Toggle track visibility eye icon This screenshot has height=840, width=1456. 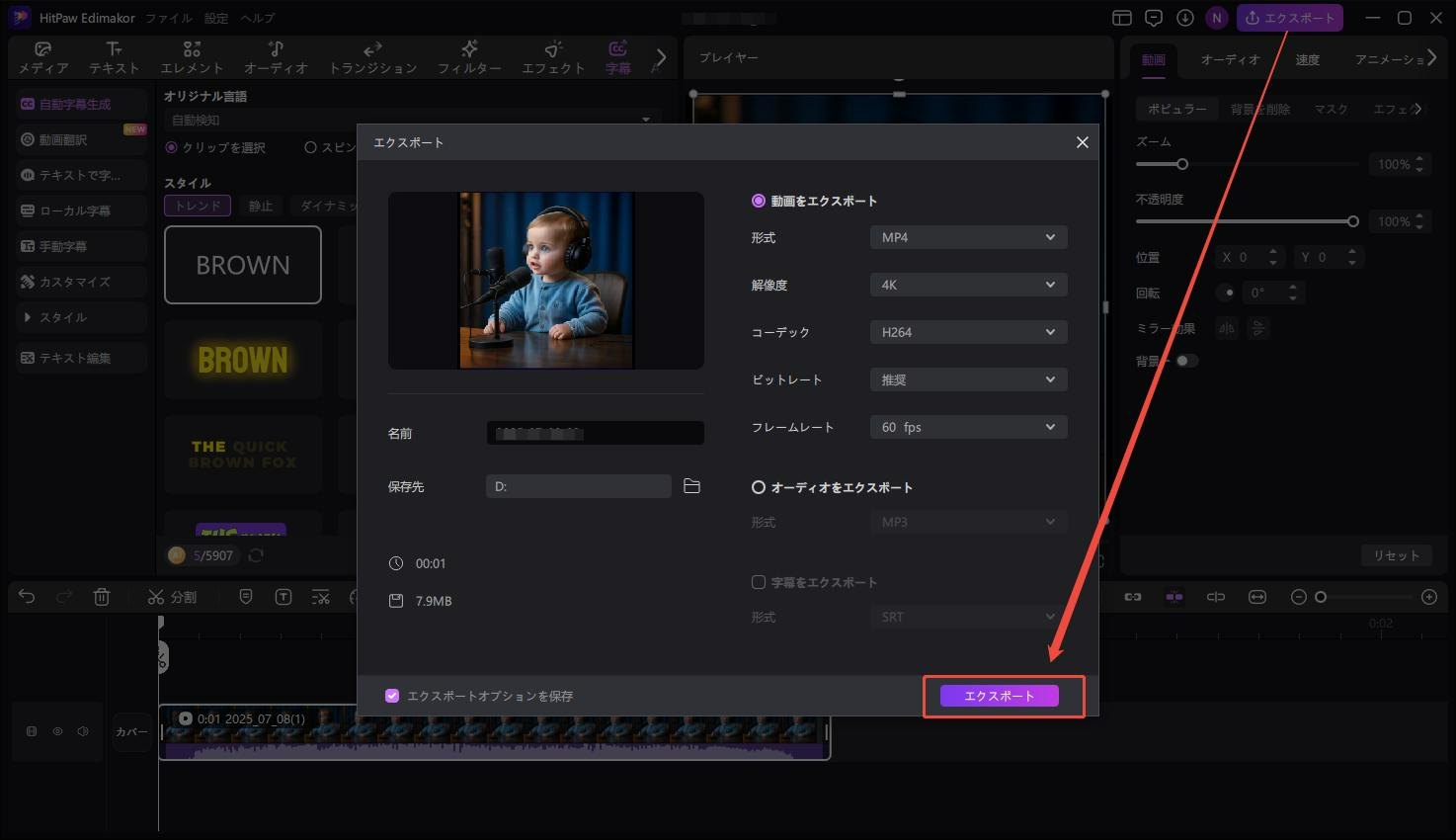point(57,731)
